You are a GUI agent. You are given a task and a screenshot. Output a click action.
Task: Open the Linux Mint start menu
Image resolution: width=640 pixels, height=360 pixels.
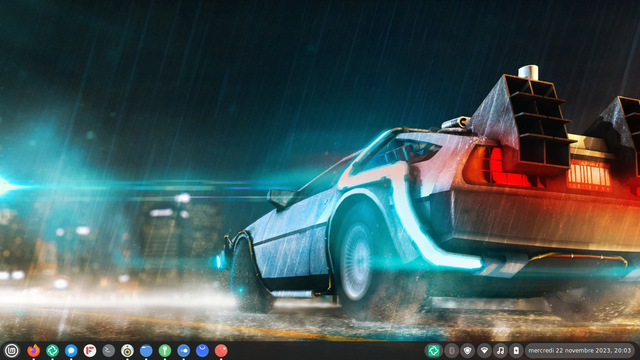[11, 350]
